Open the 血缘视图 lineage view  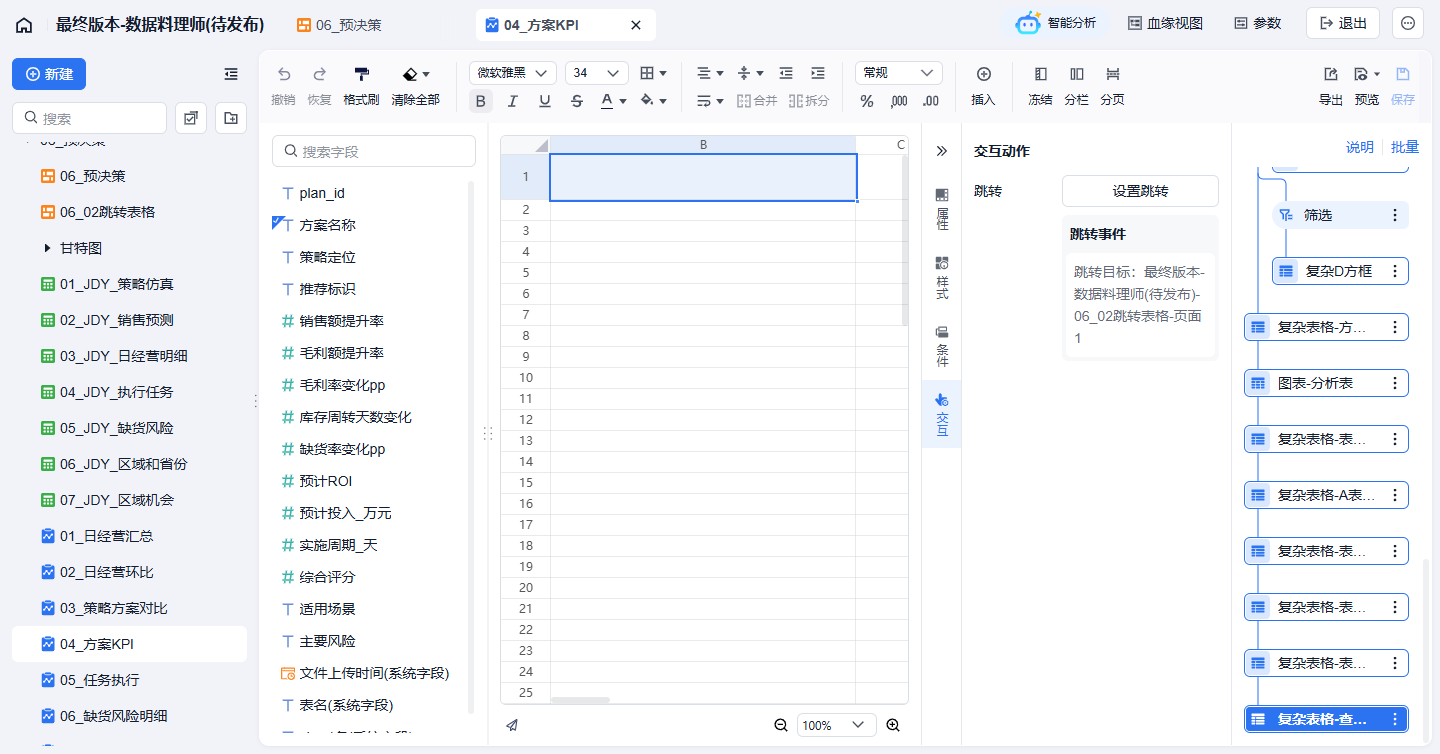1165,23
